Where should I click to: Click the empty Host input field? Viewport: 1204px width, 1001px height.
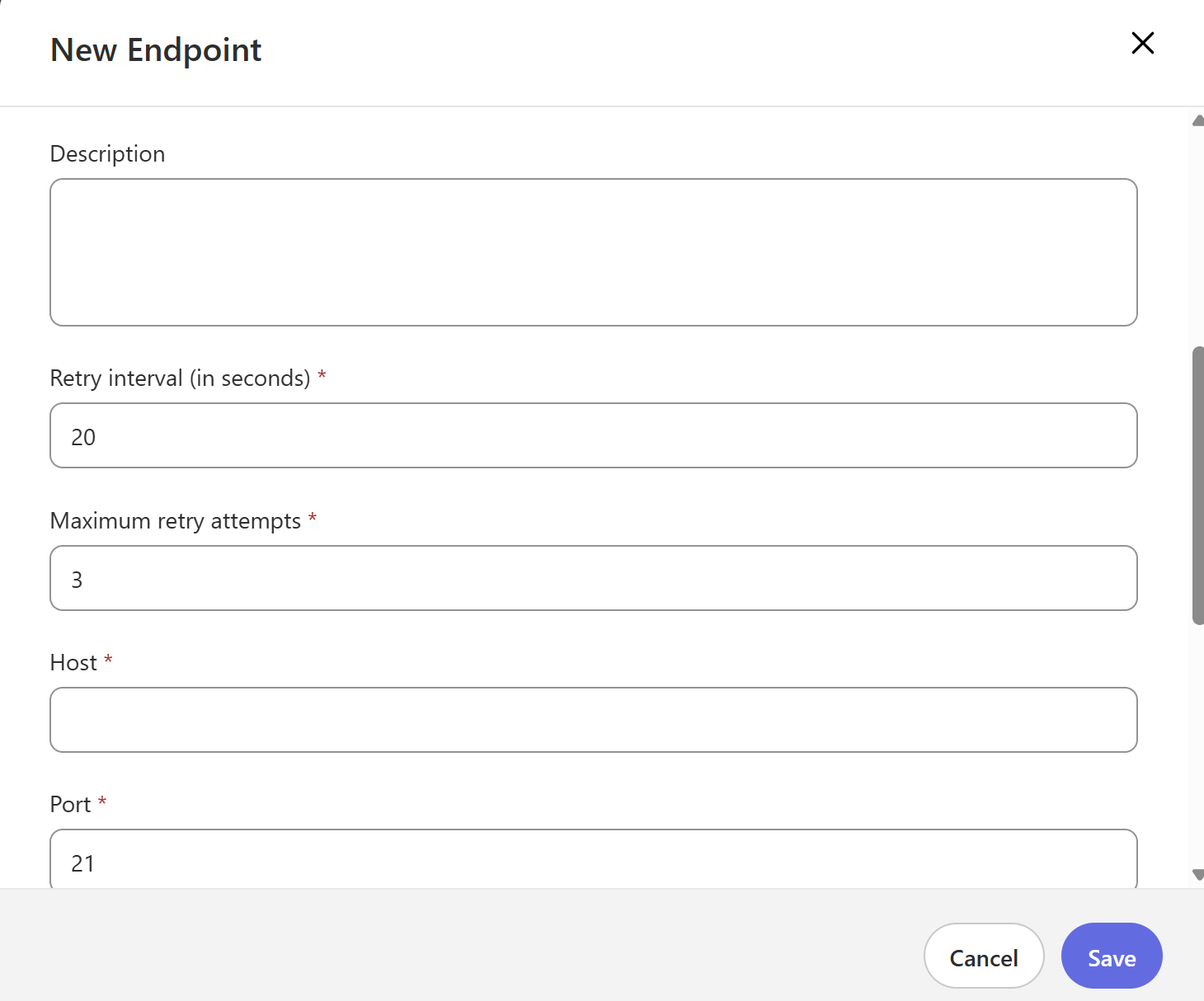click(594, 720)
